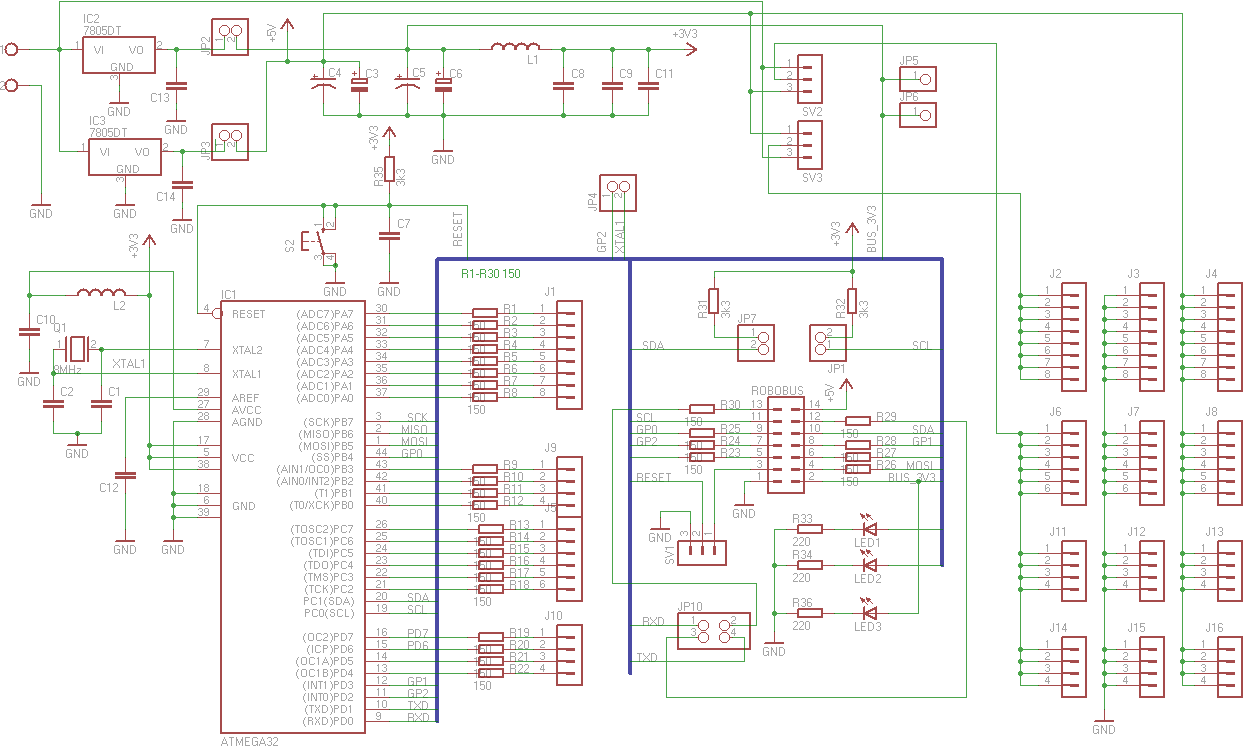Select jumper JP5 symbol
This screenshot has width=1244, height=750.
[x=918, y=79]
